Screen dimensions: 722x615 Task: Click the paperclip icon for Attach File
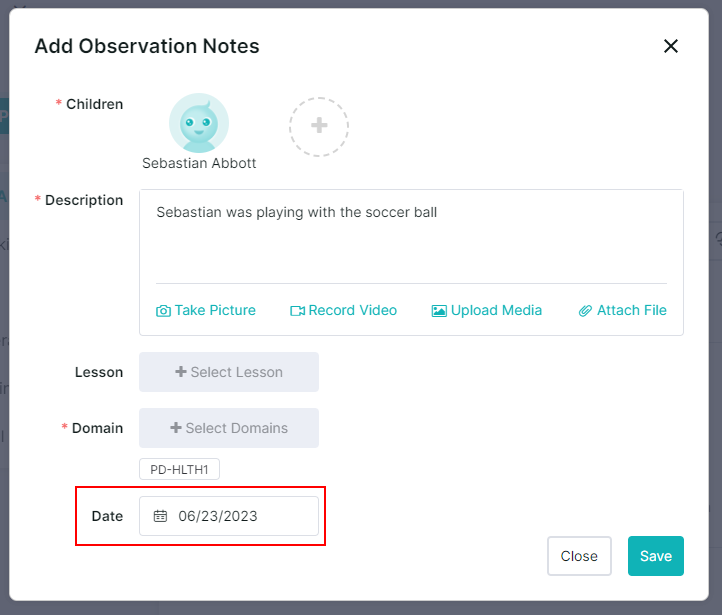585,311
